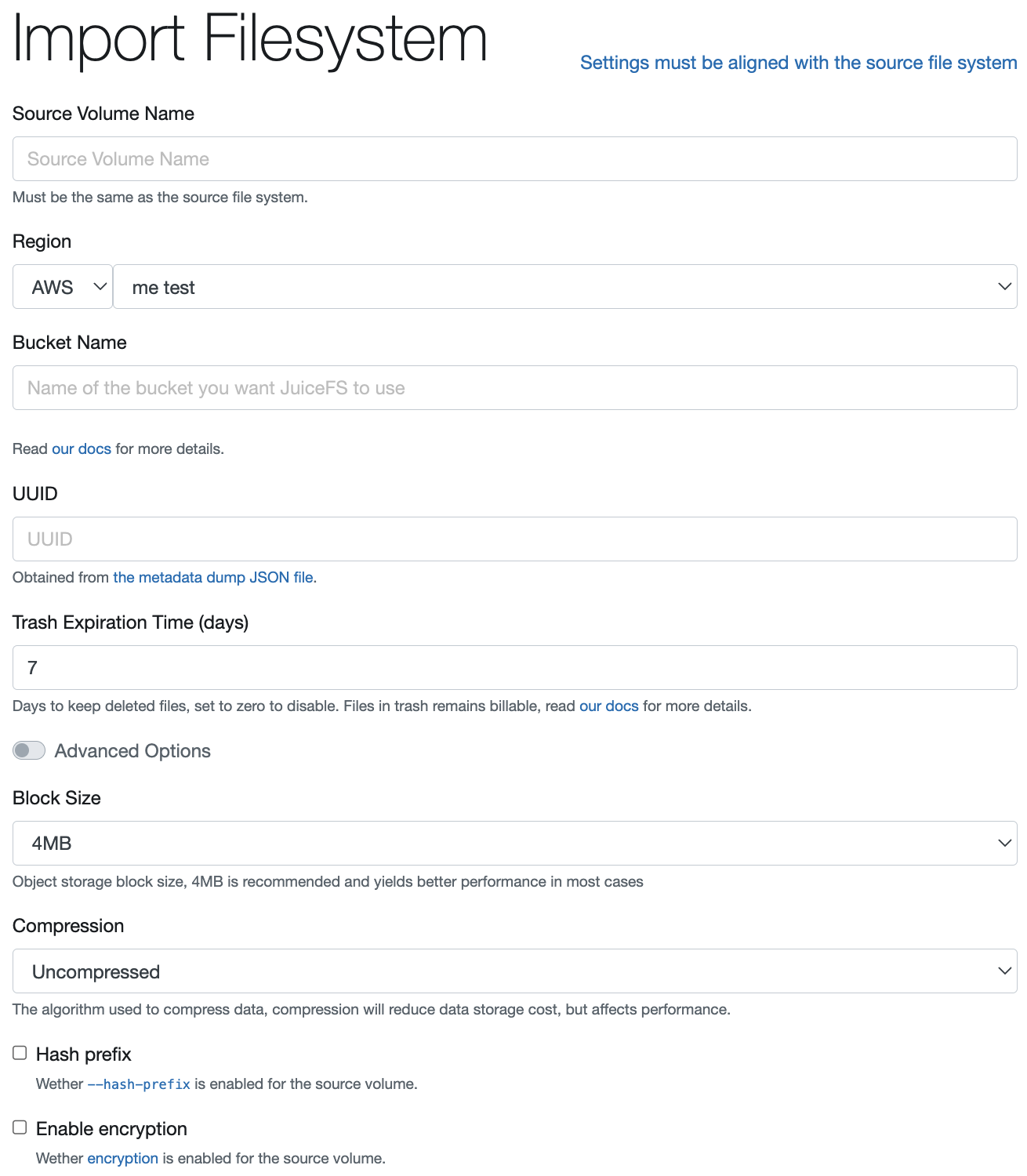Click the Advanced Options label text
Image resolution: width=1027 pixels, height=1176 pixels.
click(x=132, y=751)
